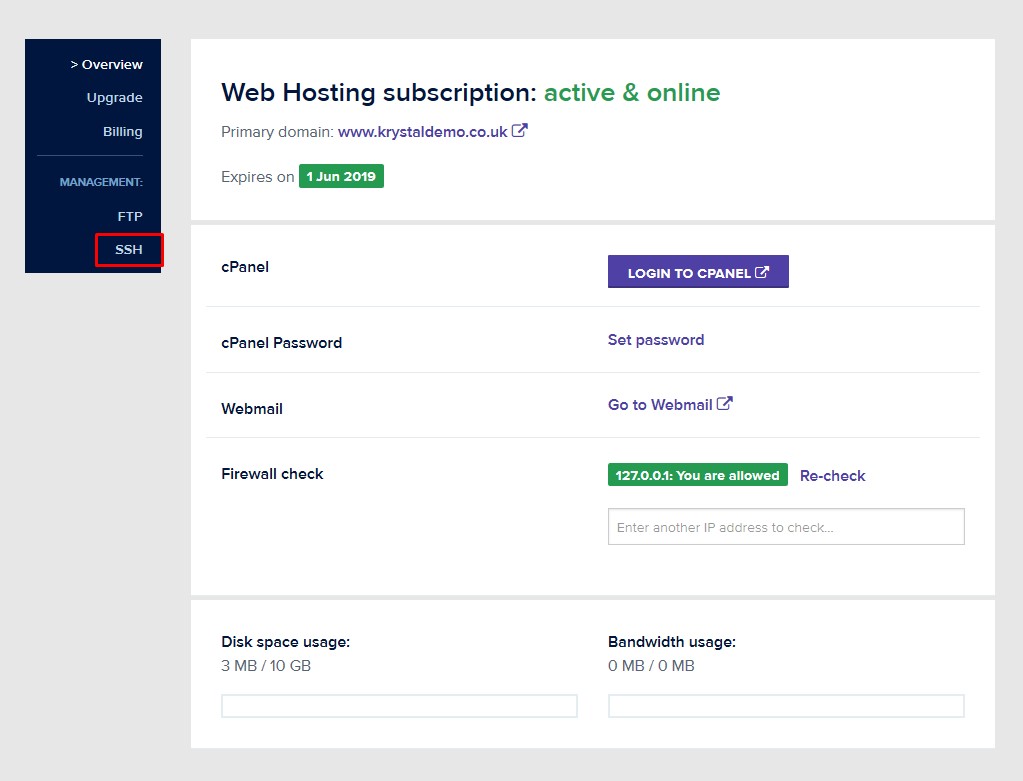Click external icon inside Login to cPanel button
This screenshot has height=781, width=1023.
coord(762,272)
